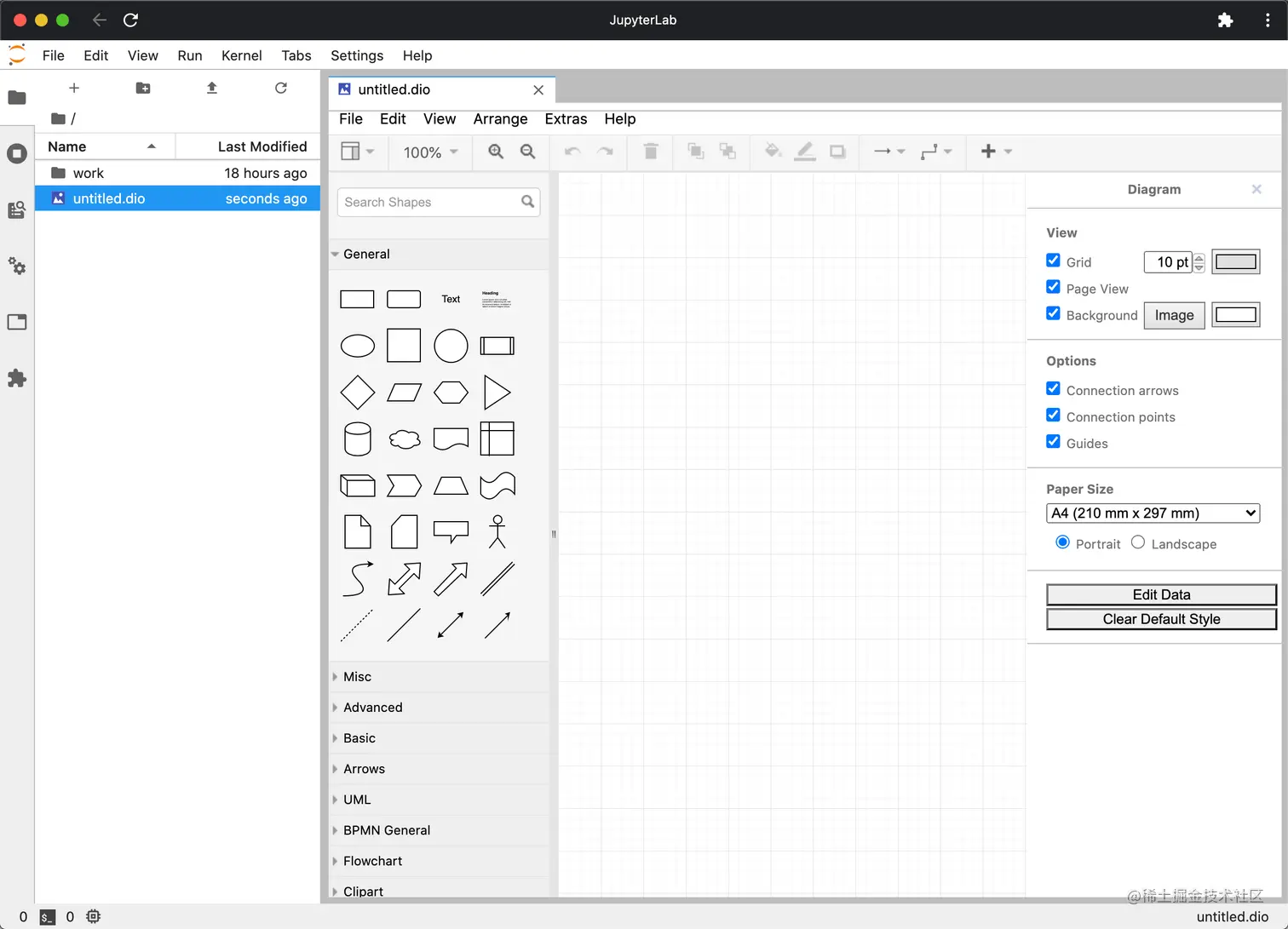The image size is (1288, 929).
Task: Open the Connection arrow style dropdown
Action: click(889, 152)
